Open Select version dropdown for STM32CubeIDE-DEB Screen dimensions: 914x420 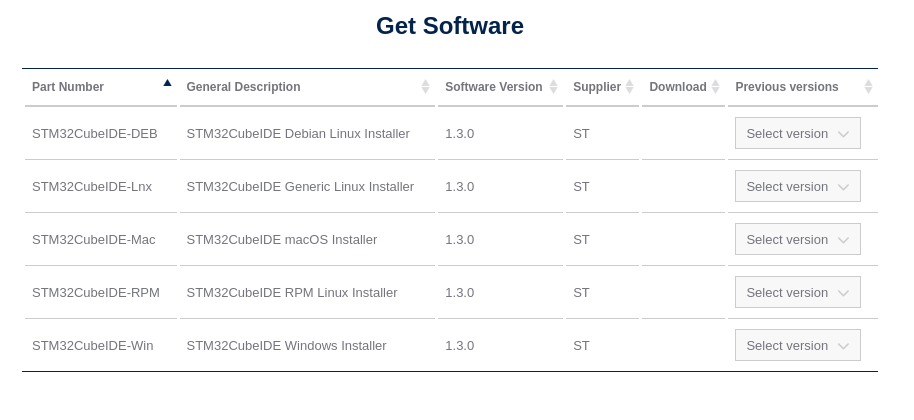797,134
